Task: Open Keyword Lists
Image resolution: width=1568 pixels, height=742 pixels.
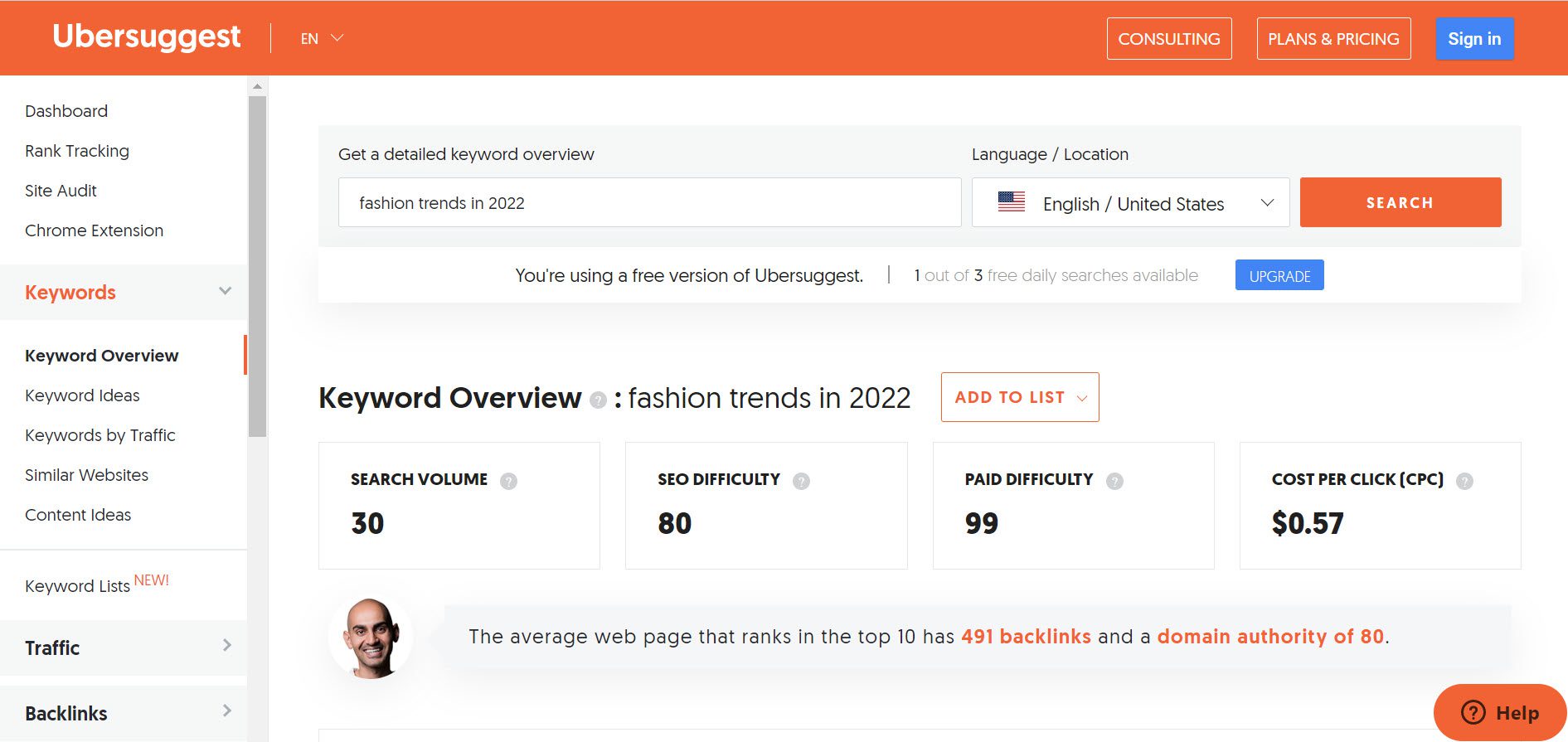Action: pos(77,586)
